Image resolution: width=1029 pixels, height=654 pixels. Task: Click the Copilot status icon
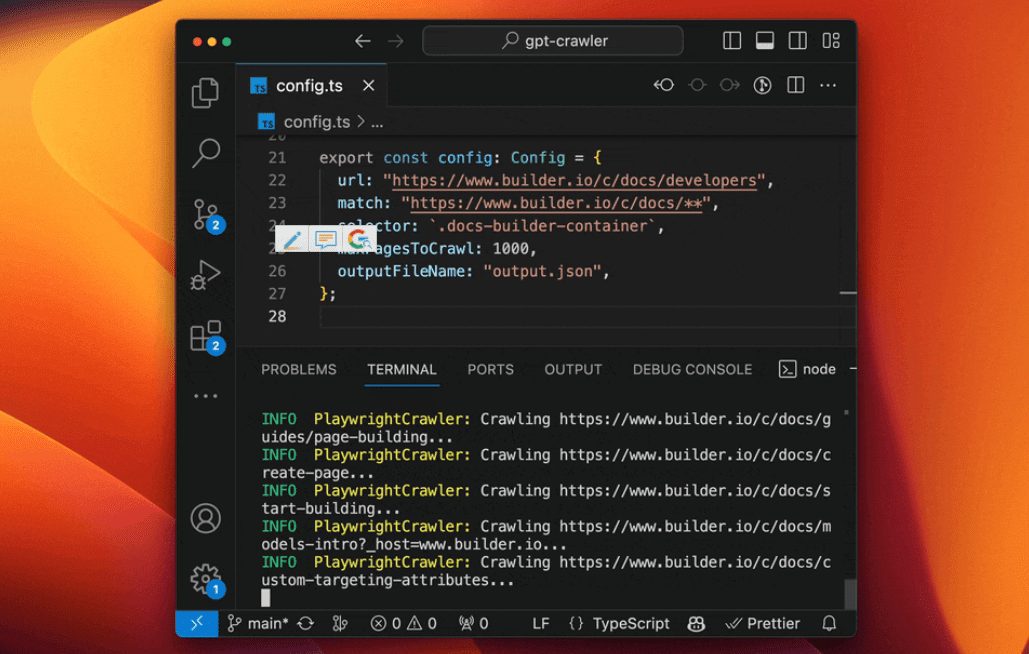(x=696, y=623)
